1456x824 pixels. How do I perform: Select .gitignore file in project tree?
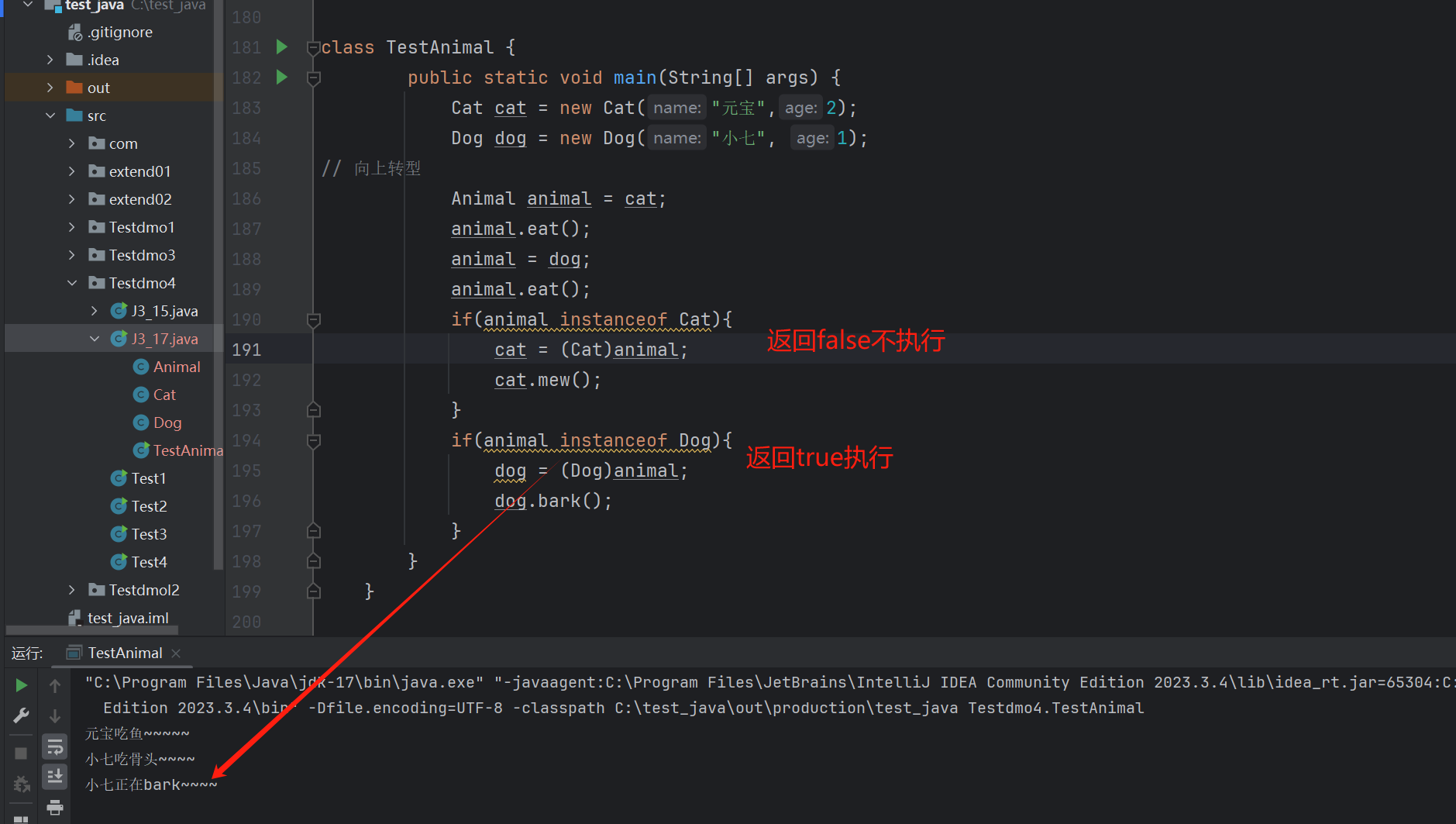click(x=119, y=32)
